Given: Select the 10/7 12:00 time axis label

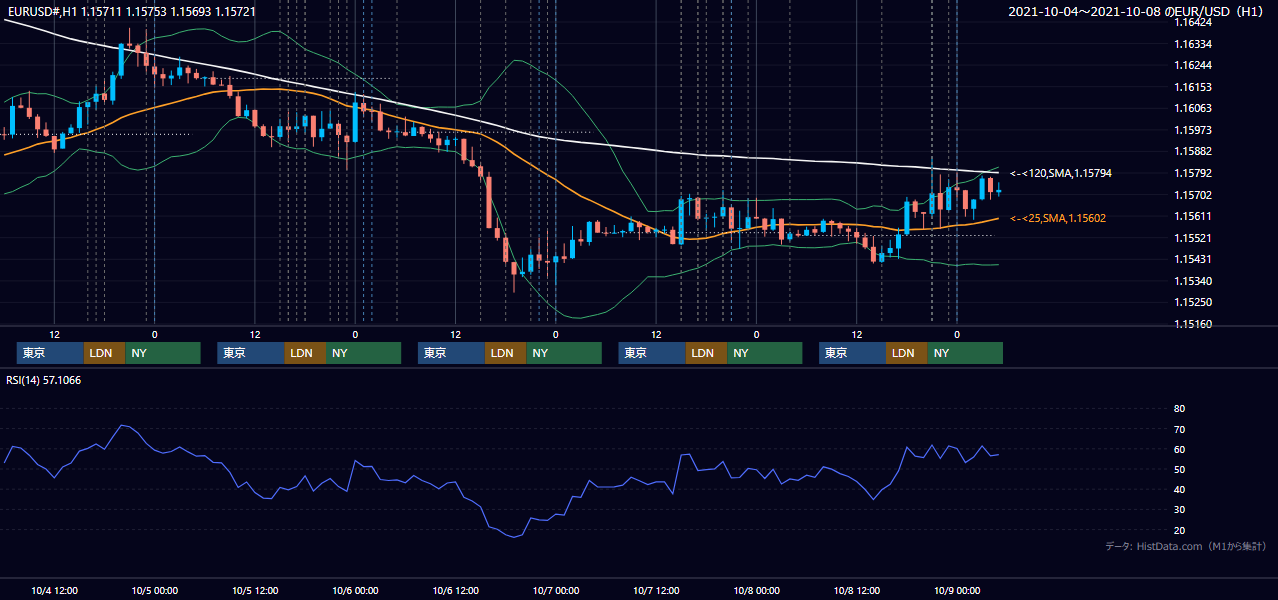Looking at the screenshot, I should tap(656, 591).
